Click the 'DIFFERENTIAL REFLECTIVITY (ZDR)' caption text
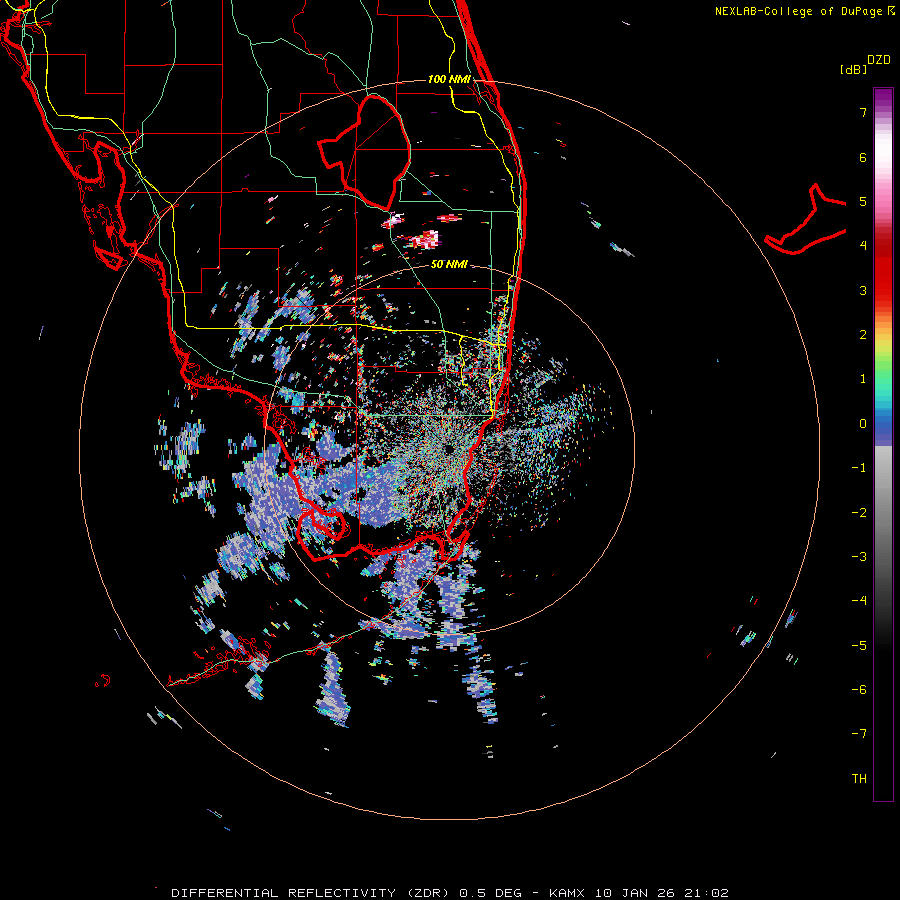The image size is (900, 900). click(313, 893)
